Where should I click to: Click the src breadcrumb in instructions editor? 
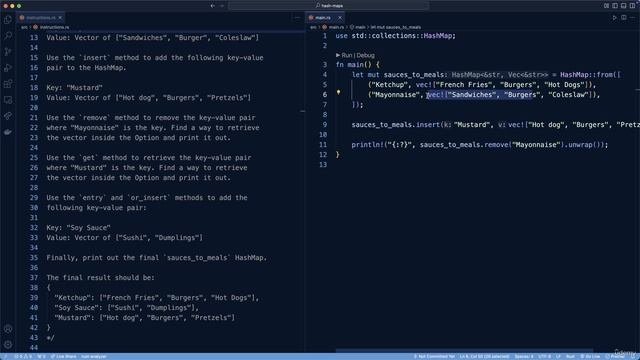(24, 27)
